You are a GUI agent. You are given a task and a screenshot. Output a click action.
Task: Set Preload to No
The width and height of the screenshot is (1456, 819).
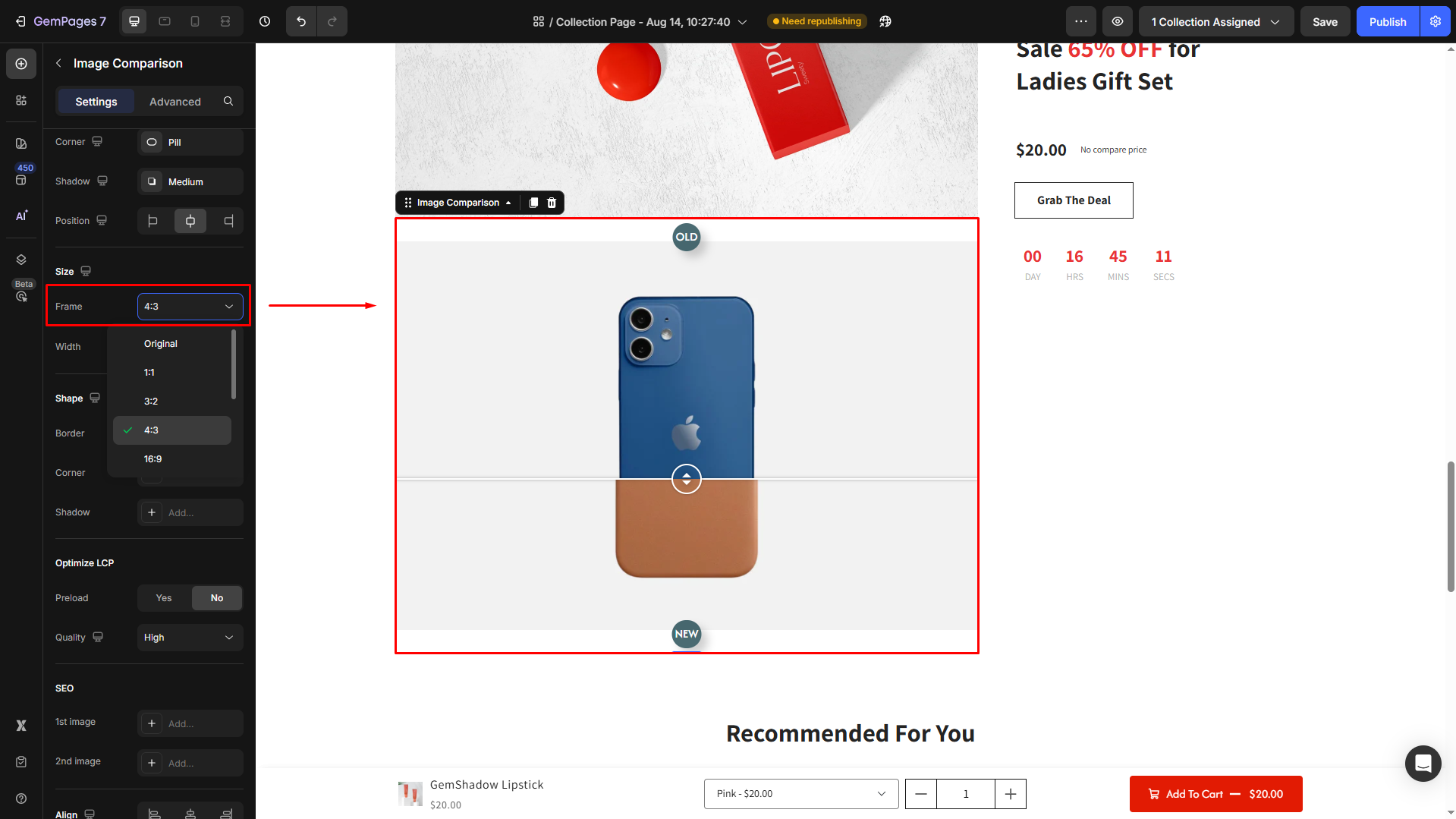217,598
